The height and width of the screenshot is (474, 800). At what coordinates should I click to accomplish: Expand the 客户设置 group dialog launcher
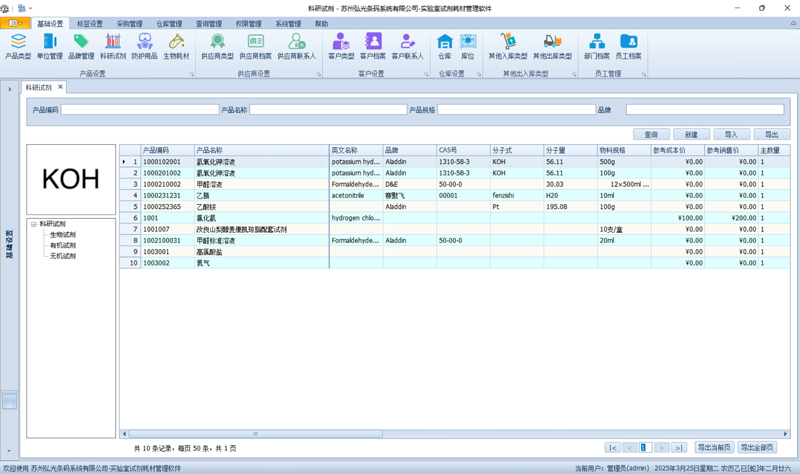(427, 74)
